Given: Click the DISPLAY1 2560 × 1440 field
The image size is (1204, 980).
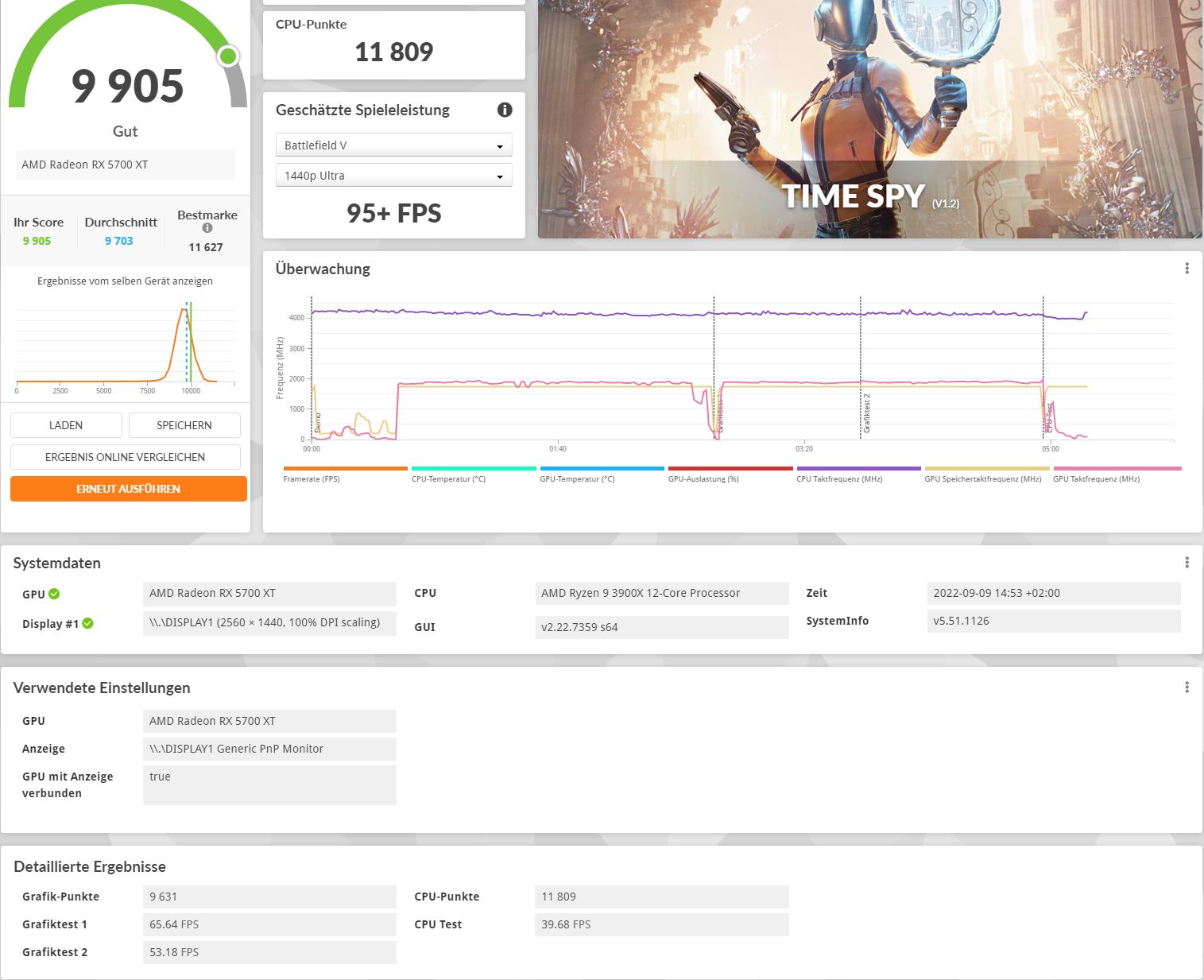Looking at the screenshot, I should click(x=269, y=622).
